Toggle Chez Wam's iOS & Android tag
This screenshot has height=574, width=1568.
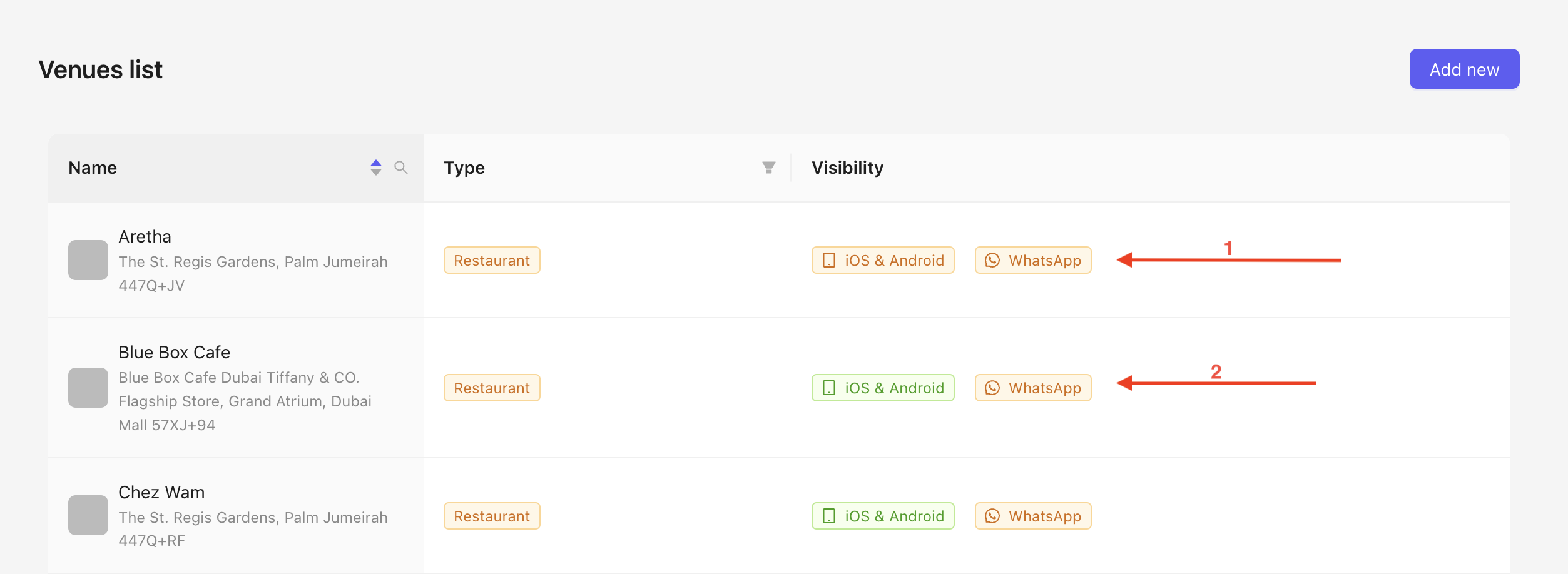point(882,516)
